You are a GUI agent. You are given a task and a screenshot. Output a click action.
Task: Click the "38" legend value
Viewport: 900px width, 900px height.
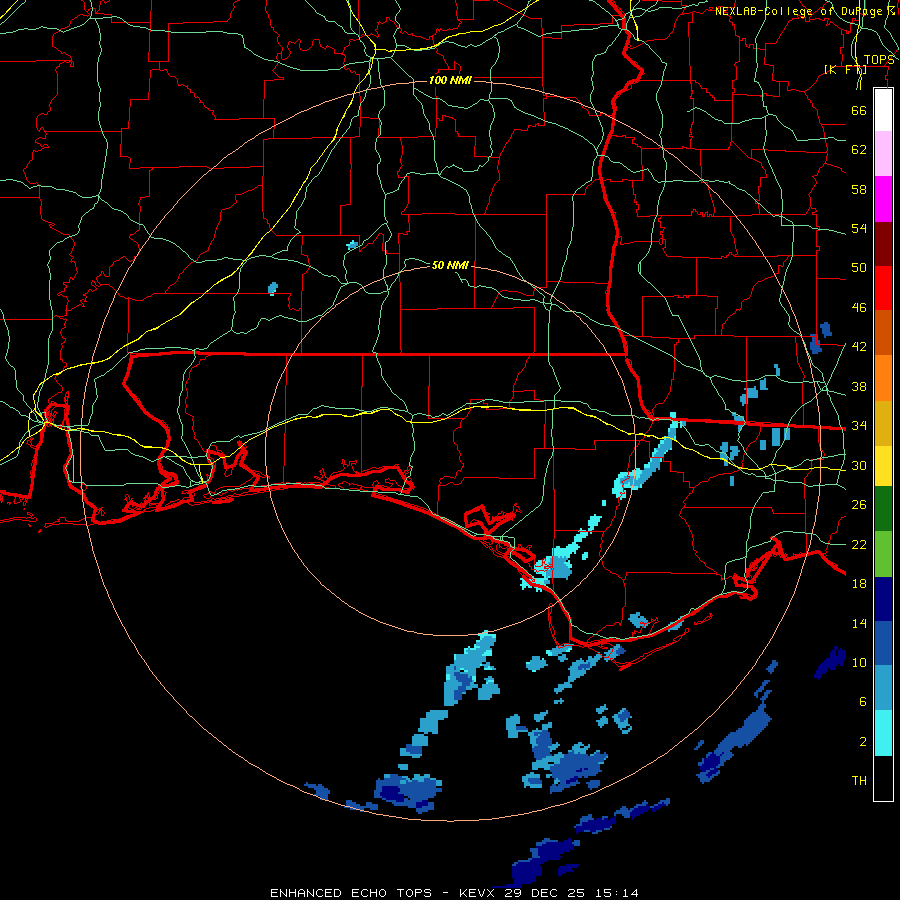859,386
